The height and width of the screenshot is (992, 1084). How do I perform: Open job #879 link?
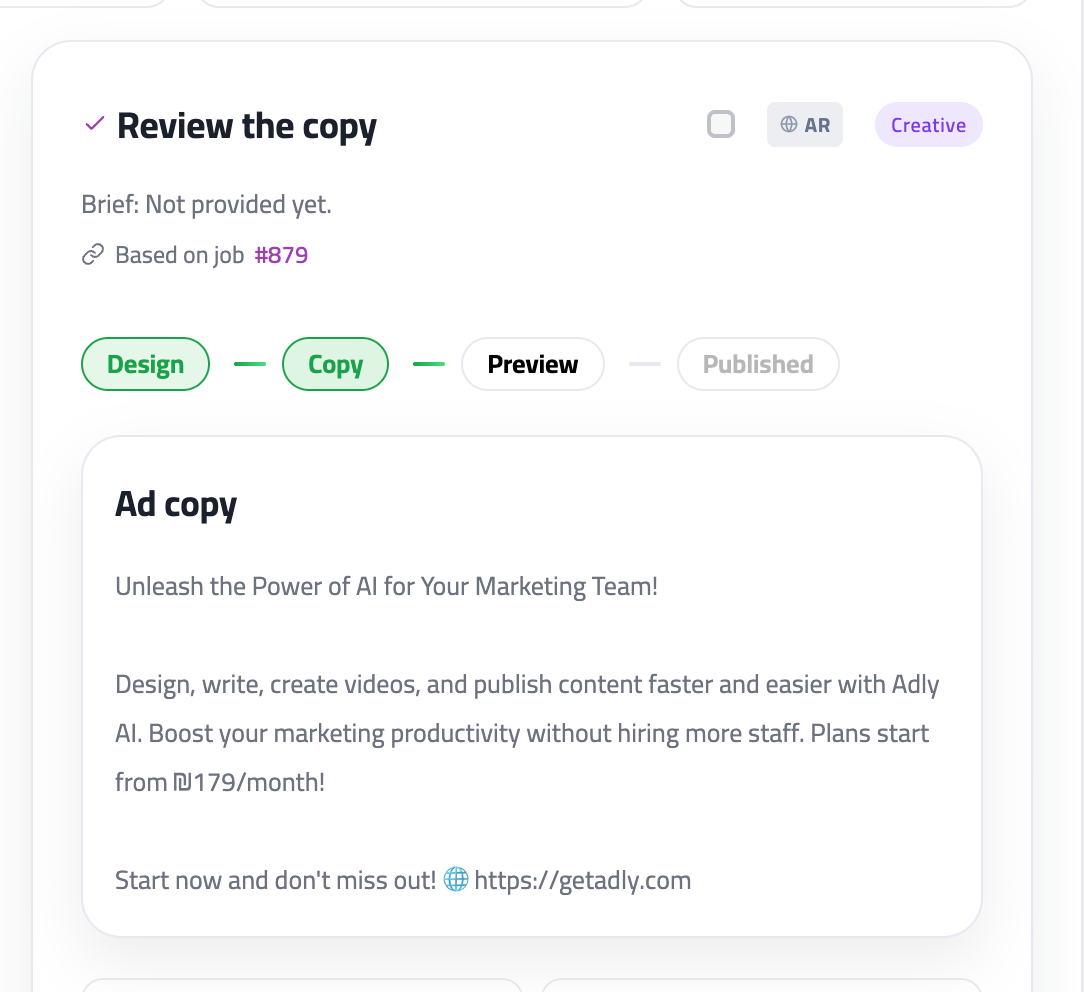283,254
